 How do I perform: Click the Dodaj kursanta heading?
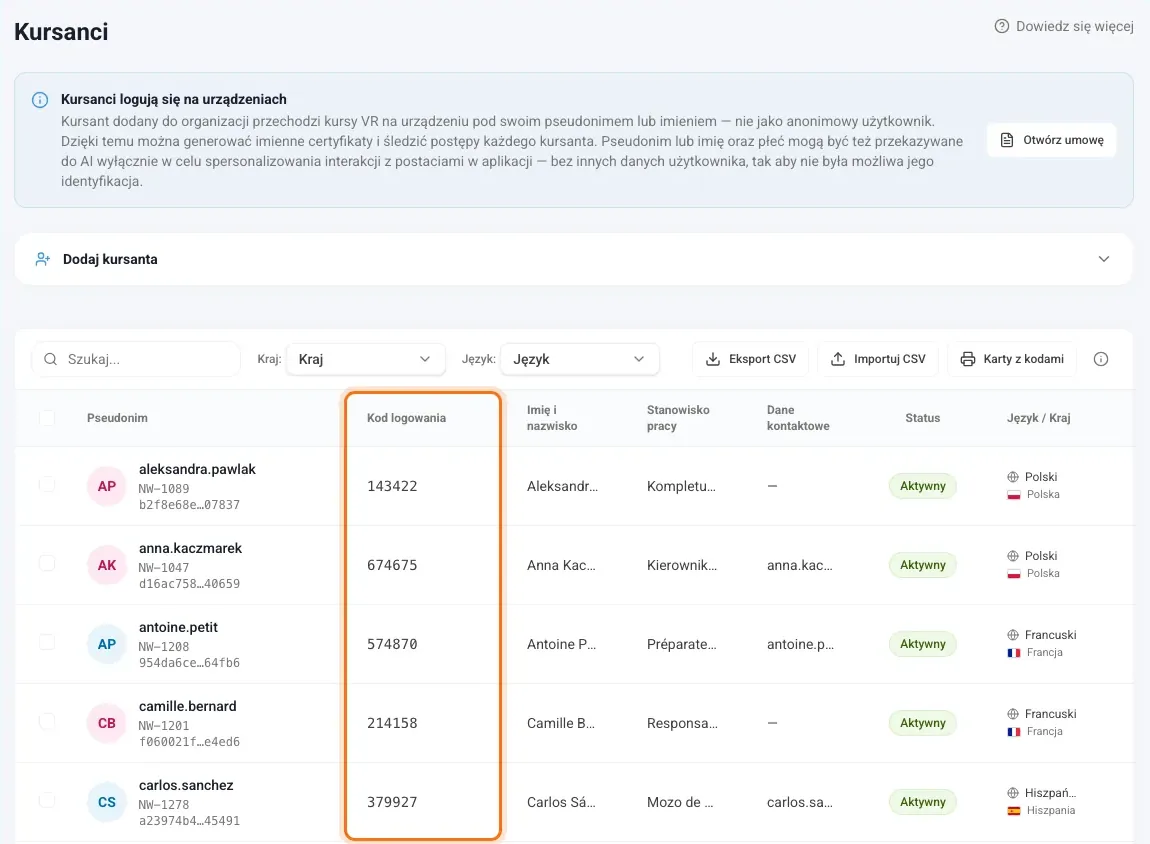110,259
